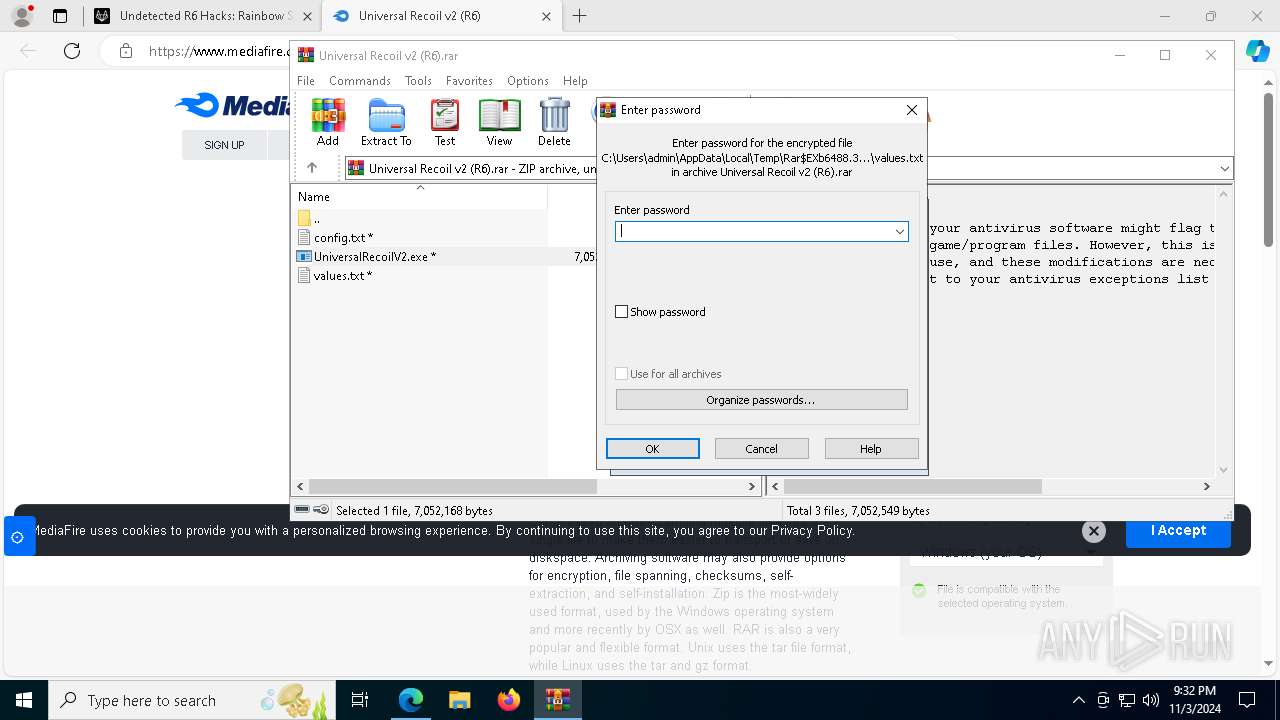Open the Commands menu
Screen dimensions: 1280x720
pyautogui.click(x=360, y=81)
